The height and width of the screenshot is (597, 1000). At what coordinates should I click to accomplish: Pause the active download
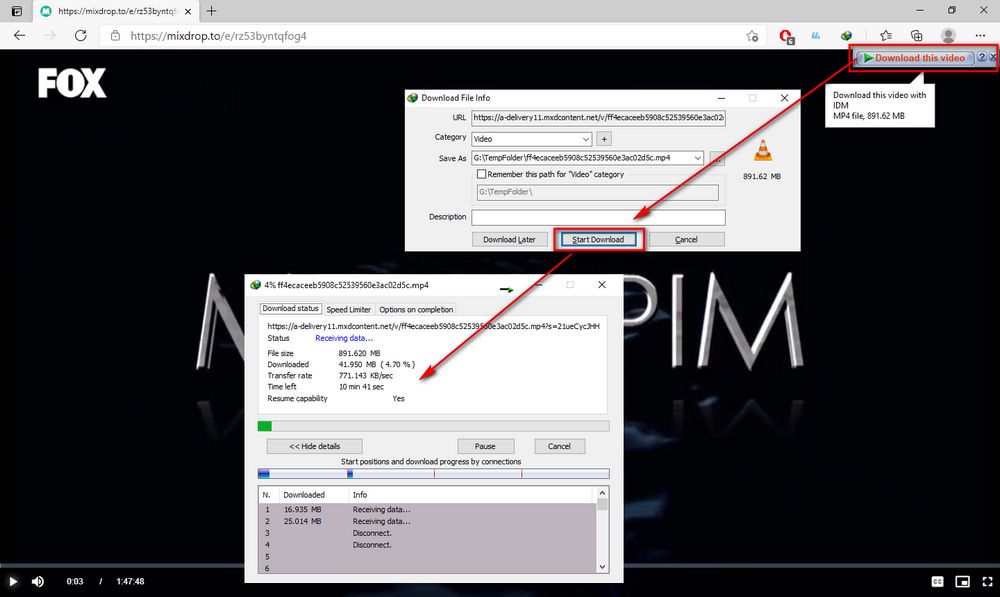click(x=485, y=446)
